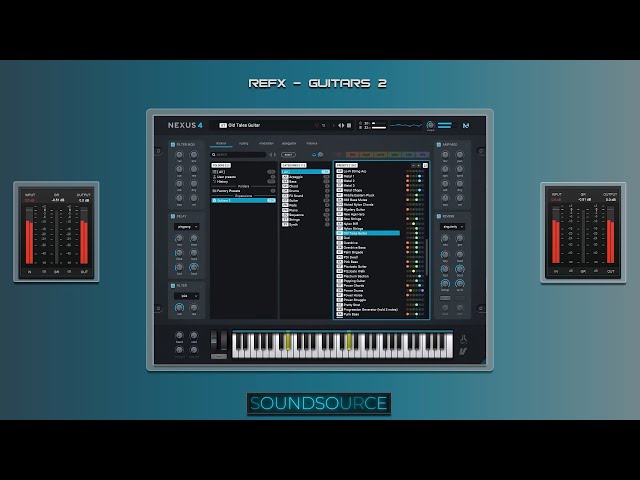Click the reFX logo icon top right

(x=466, y=125)
